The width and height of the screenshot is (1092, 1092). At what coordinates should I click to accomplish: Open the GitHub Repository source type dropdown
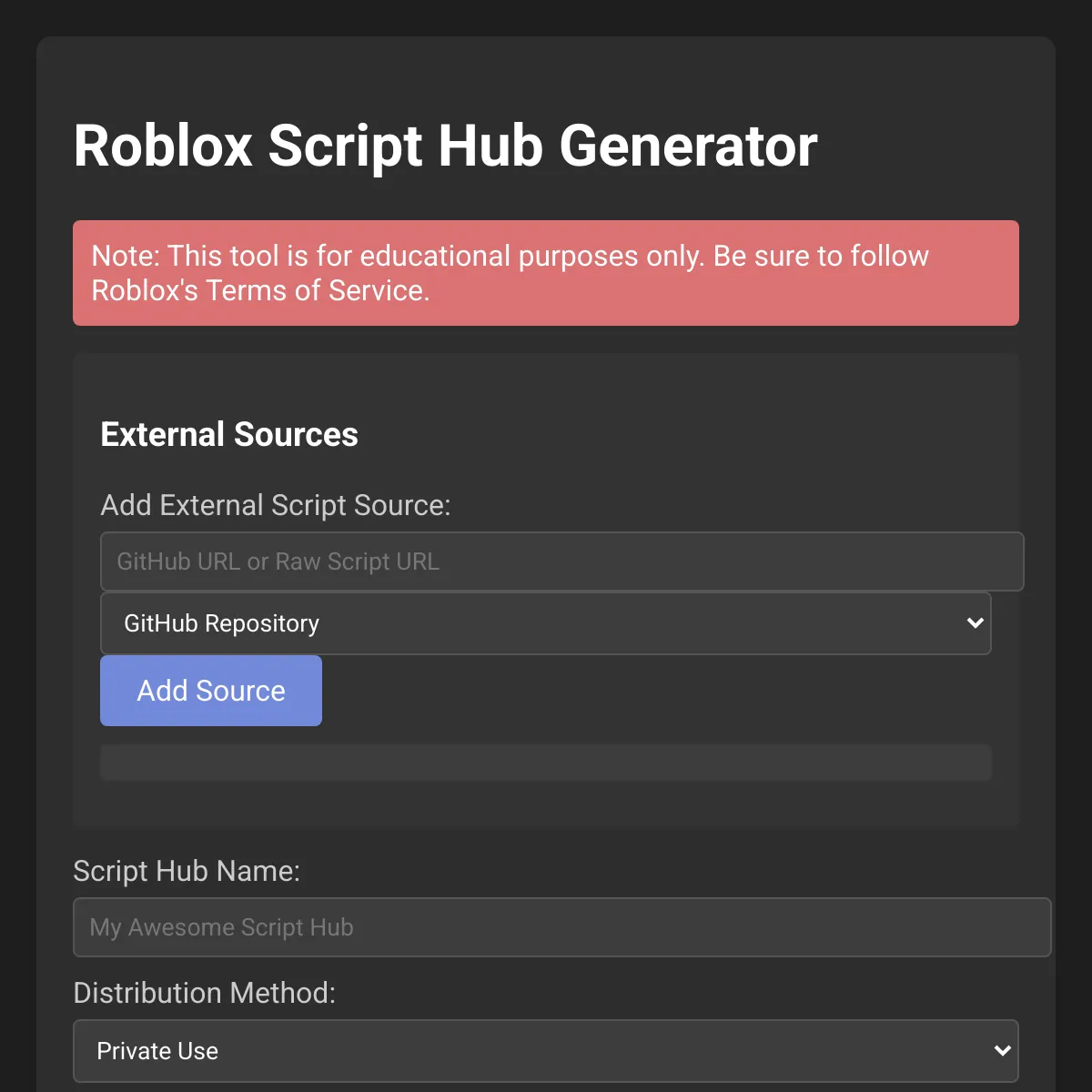545,623
